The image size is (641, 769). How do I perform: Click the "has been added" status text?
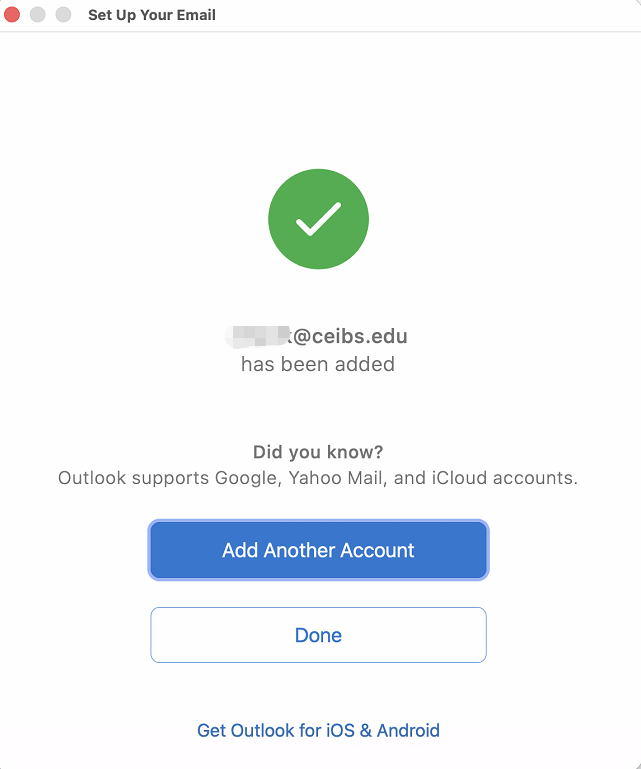click(318, 364)
